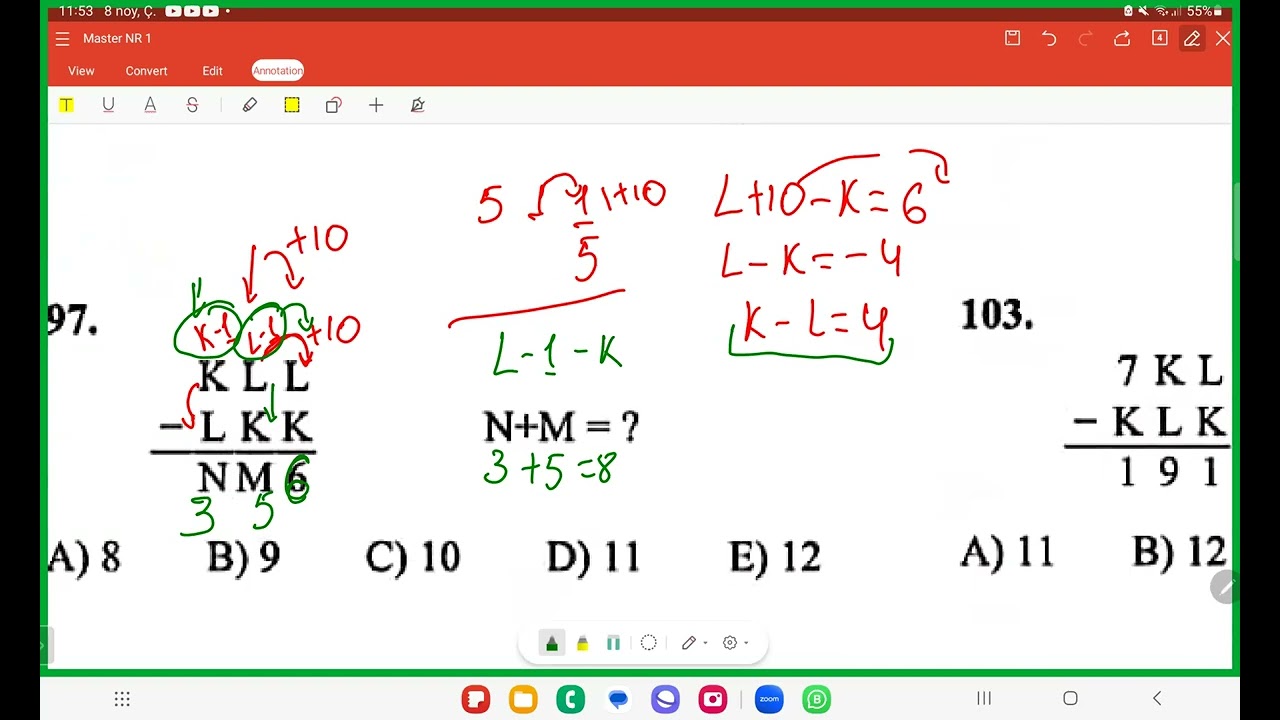Select the strikethrough annotation tool
The height and width of the screenshot is (720, 1280).
pyautogui.click(x=192, y=105)
